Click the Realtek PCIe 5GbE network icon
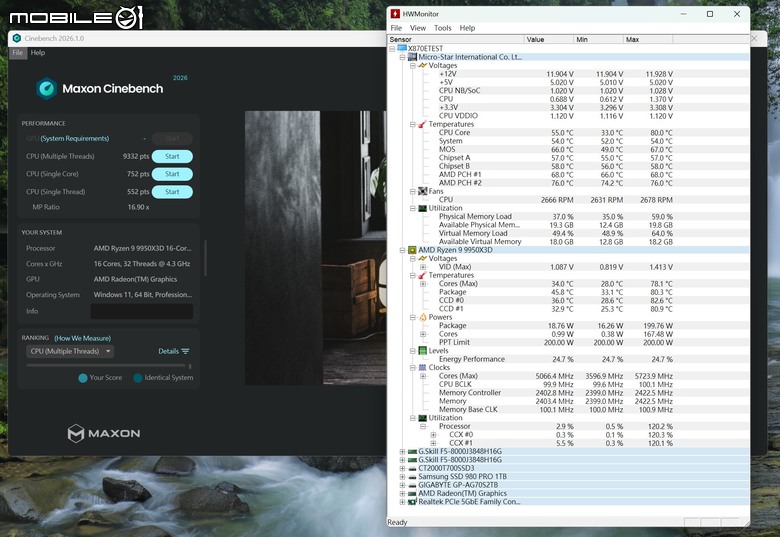The height and width of the screenshot is (537, 780). point(412,502)
